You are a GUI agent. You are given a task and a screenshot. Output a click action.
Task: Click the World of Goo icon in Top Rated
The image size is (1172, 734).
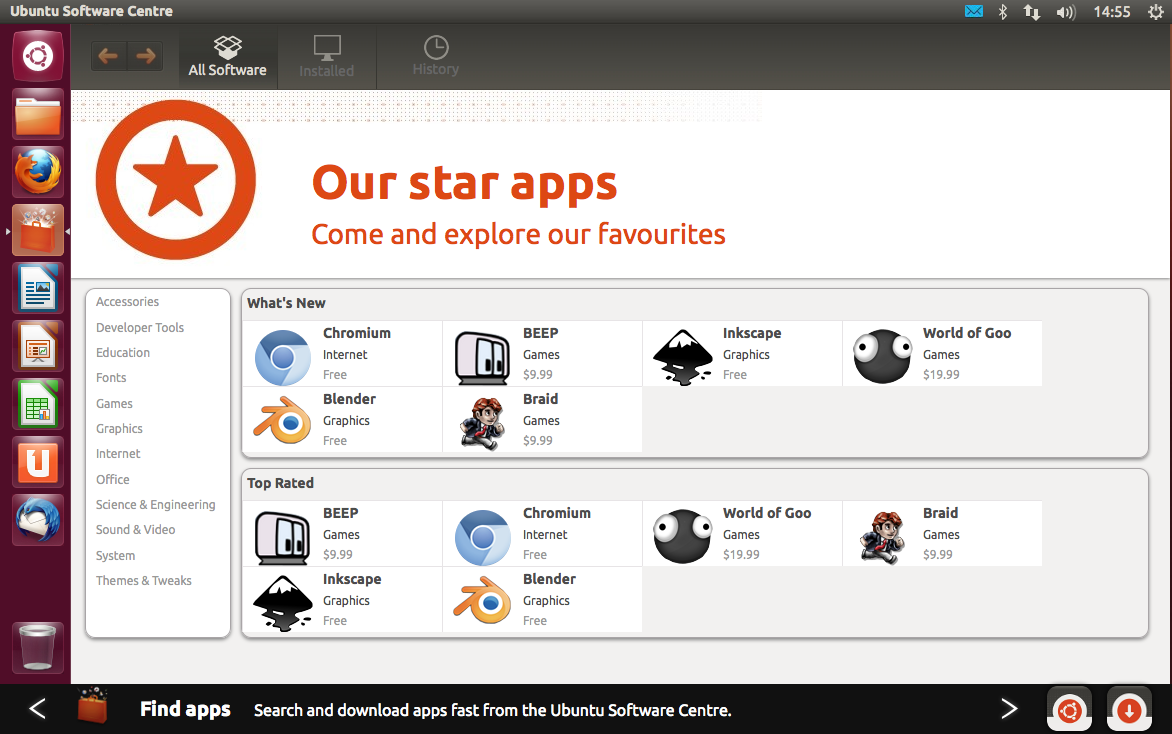coord(682,536)
